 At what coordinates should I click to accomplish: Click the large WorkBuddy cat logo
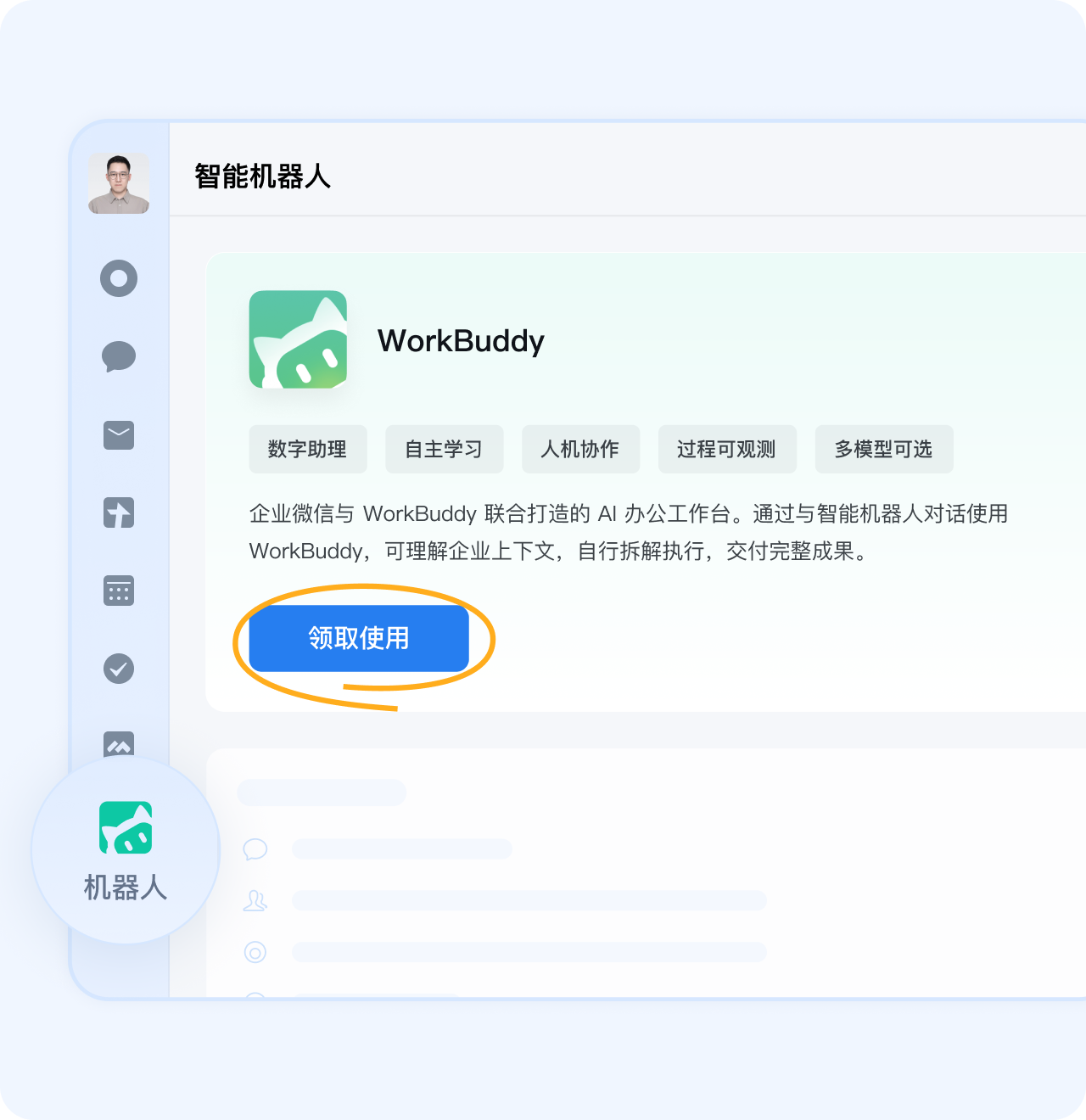298,339
